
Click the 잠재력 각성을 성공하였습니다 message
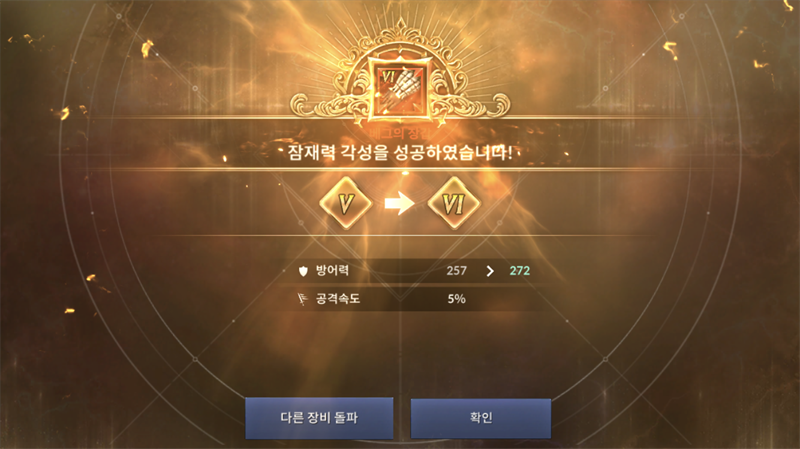click(x=400, y=152)
